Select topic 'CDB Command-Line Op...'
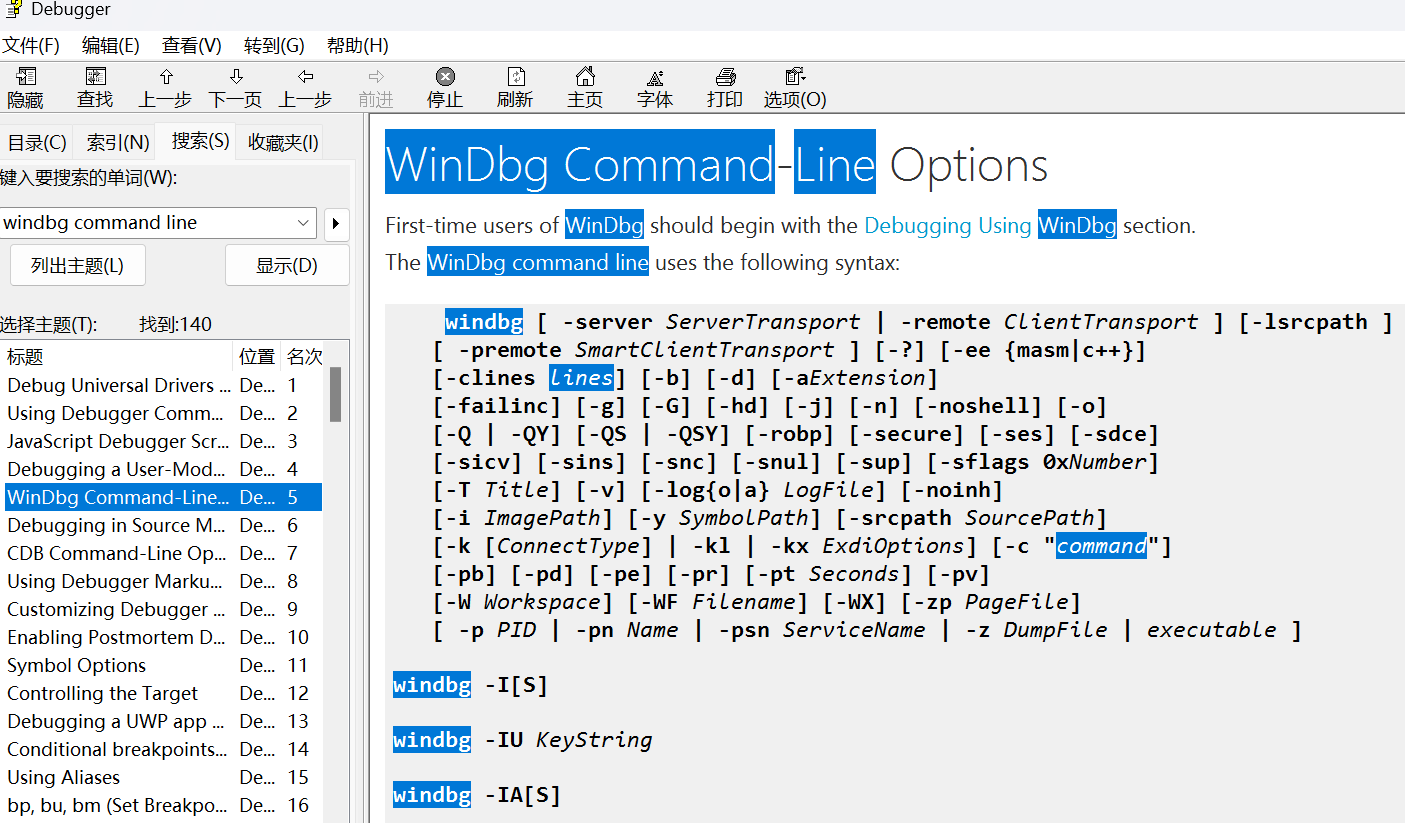 (x=163, y=553)
